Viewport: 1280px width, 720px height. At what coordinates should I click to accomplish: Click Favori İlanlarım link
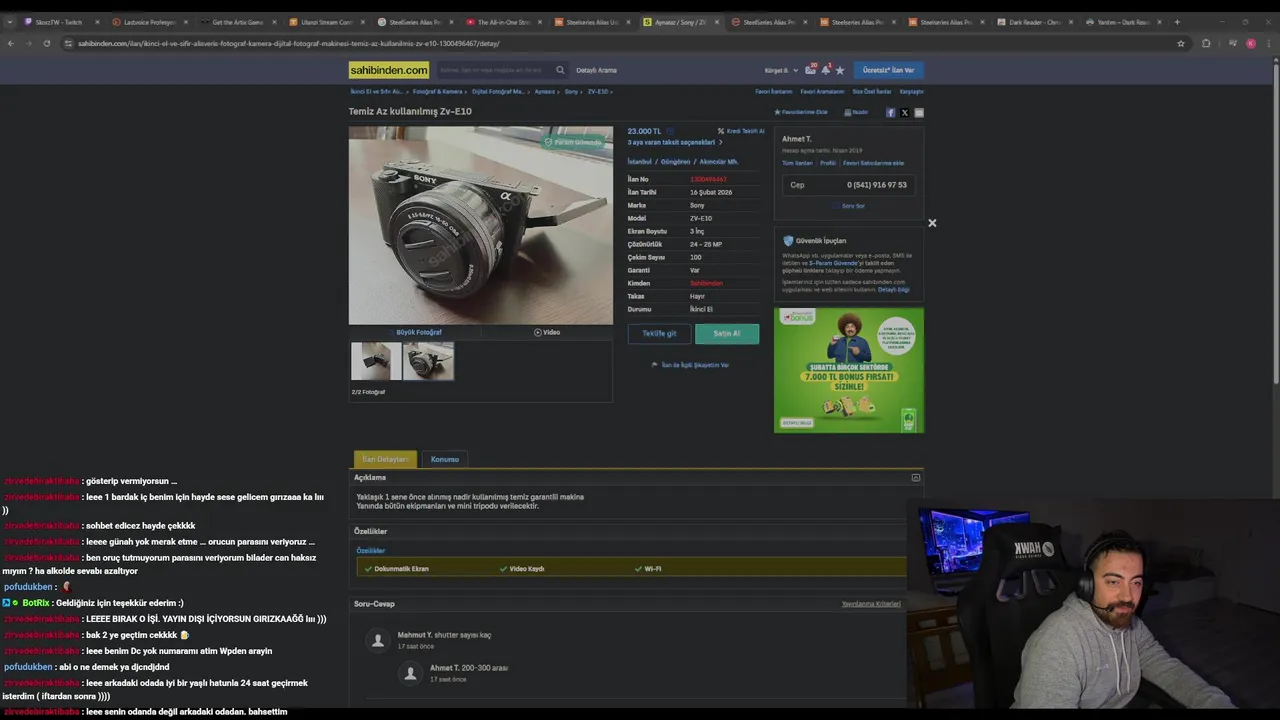774,91
